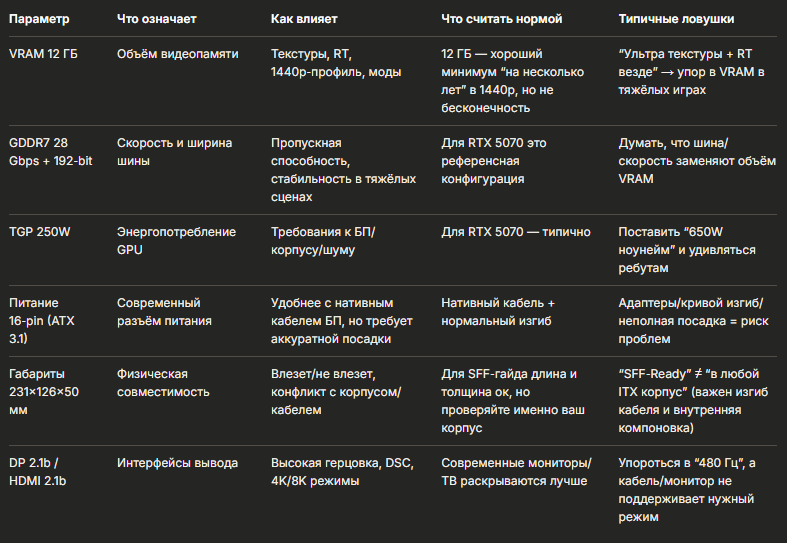The height and width of the screenshot is (543, 787).
Task: Click the "Нативный кабель + нормальный изгиб" cell
Action: [498, 312]
